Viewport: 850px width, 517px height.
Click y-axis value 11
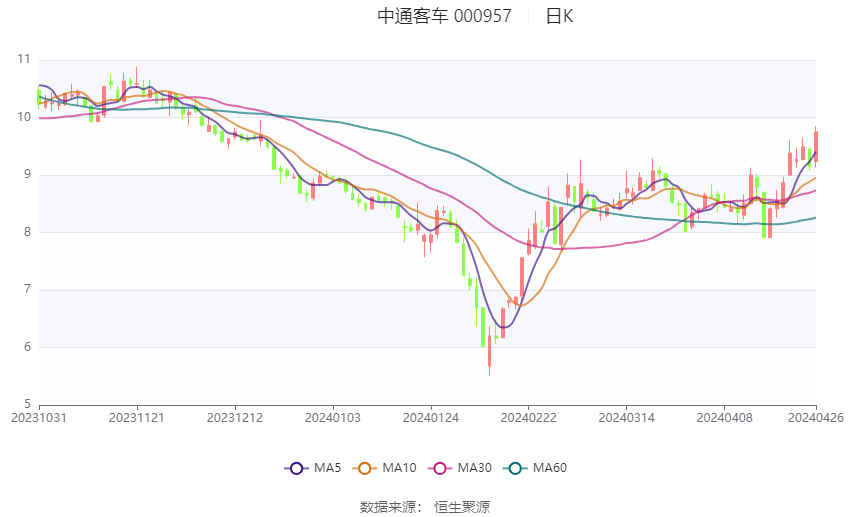(x=24, y=59)
